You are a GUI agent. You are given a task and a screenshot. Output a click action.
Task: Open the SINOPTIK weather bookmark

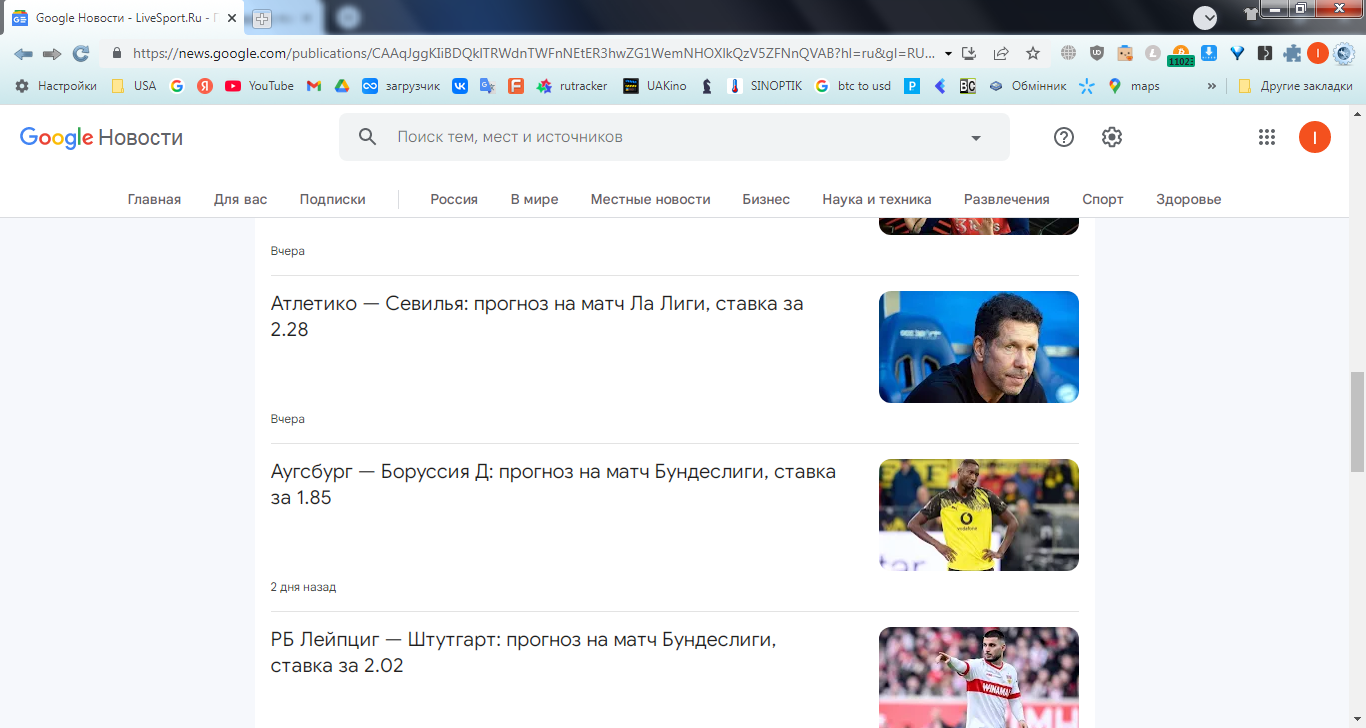coord(765,86)
